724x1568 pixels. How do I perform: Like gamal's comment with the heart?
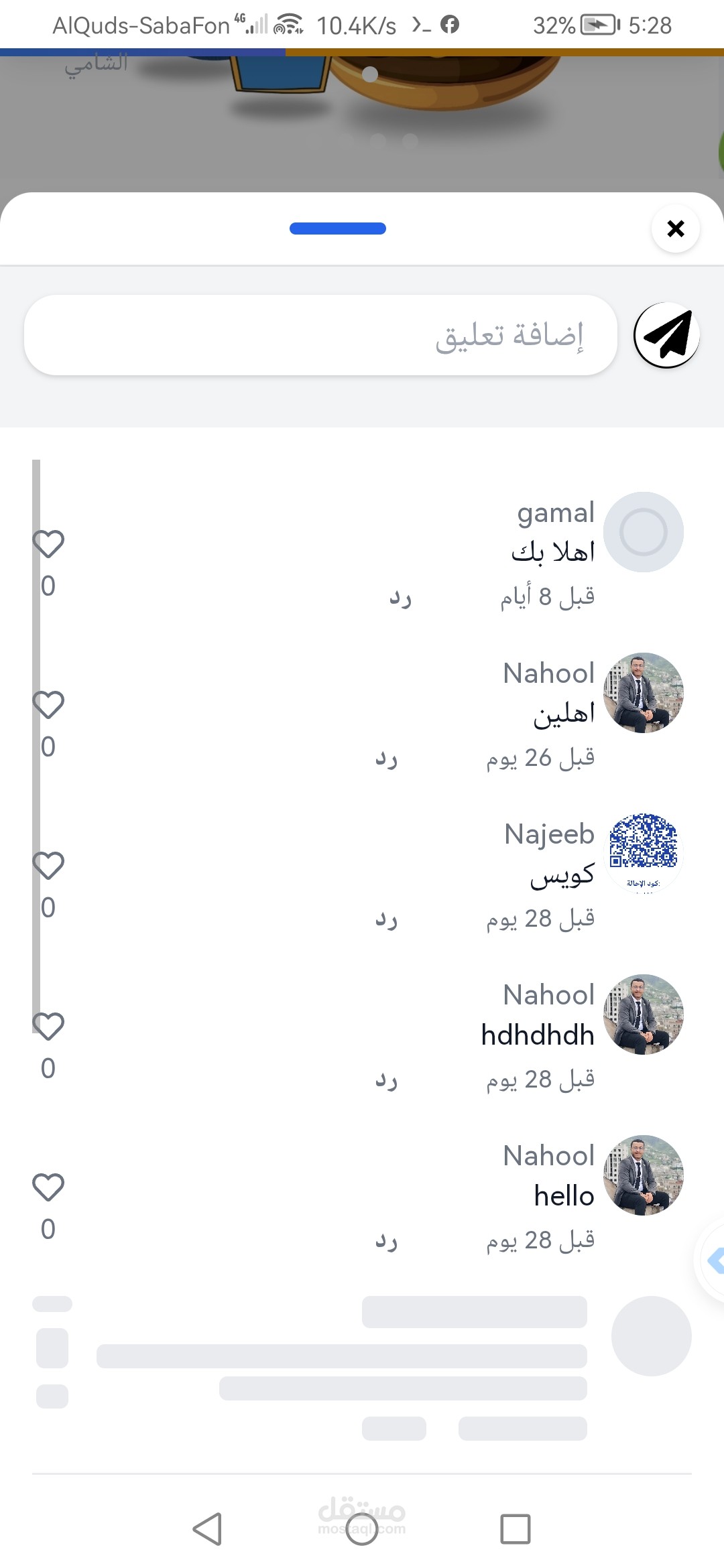(x=48, y=544)
